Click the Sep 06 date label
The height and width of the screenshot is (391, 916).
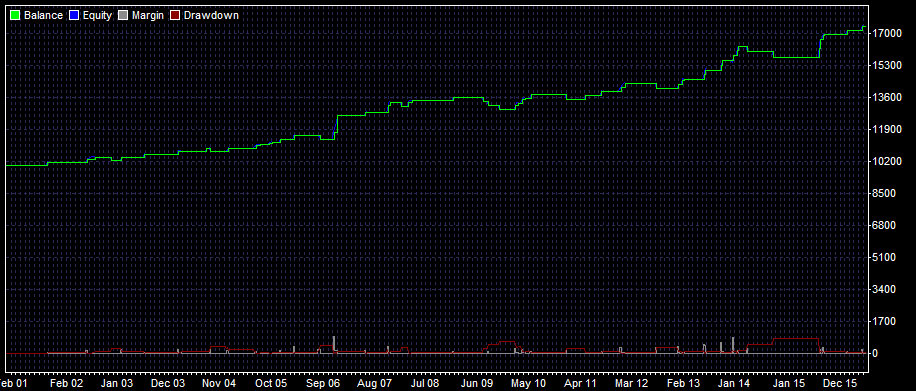322,383
